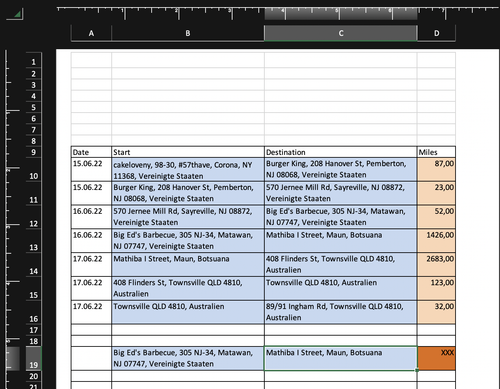Select date cell 16.06.22 in row 12

click(x=91, y=217)
